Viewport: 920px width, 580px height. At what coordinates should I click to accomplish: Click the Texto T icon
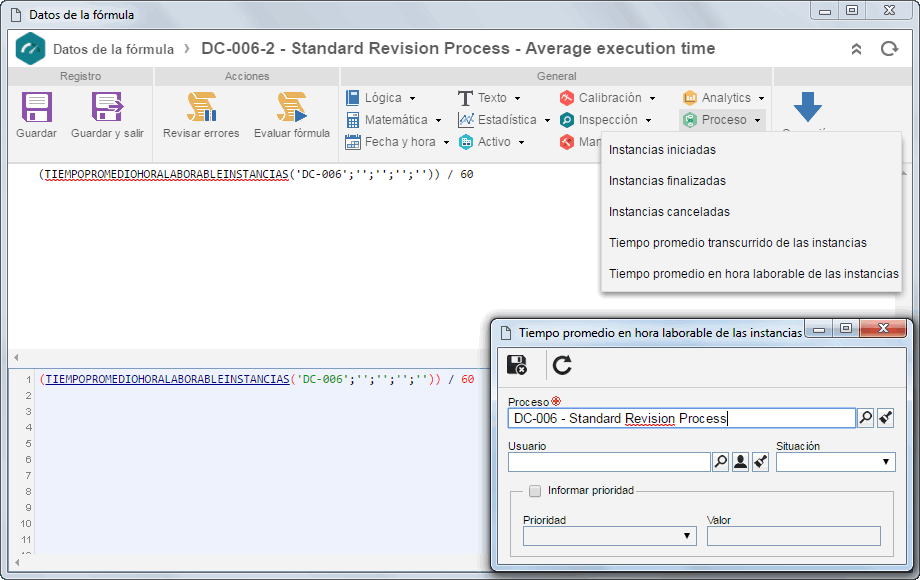tap(465, 98)
